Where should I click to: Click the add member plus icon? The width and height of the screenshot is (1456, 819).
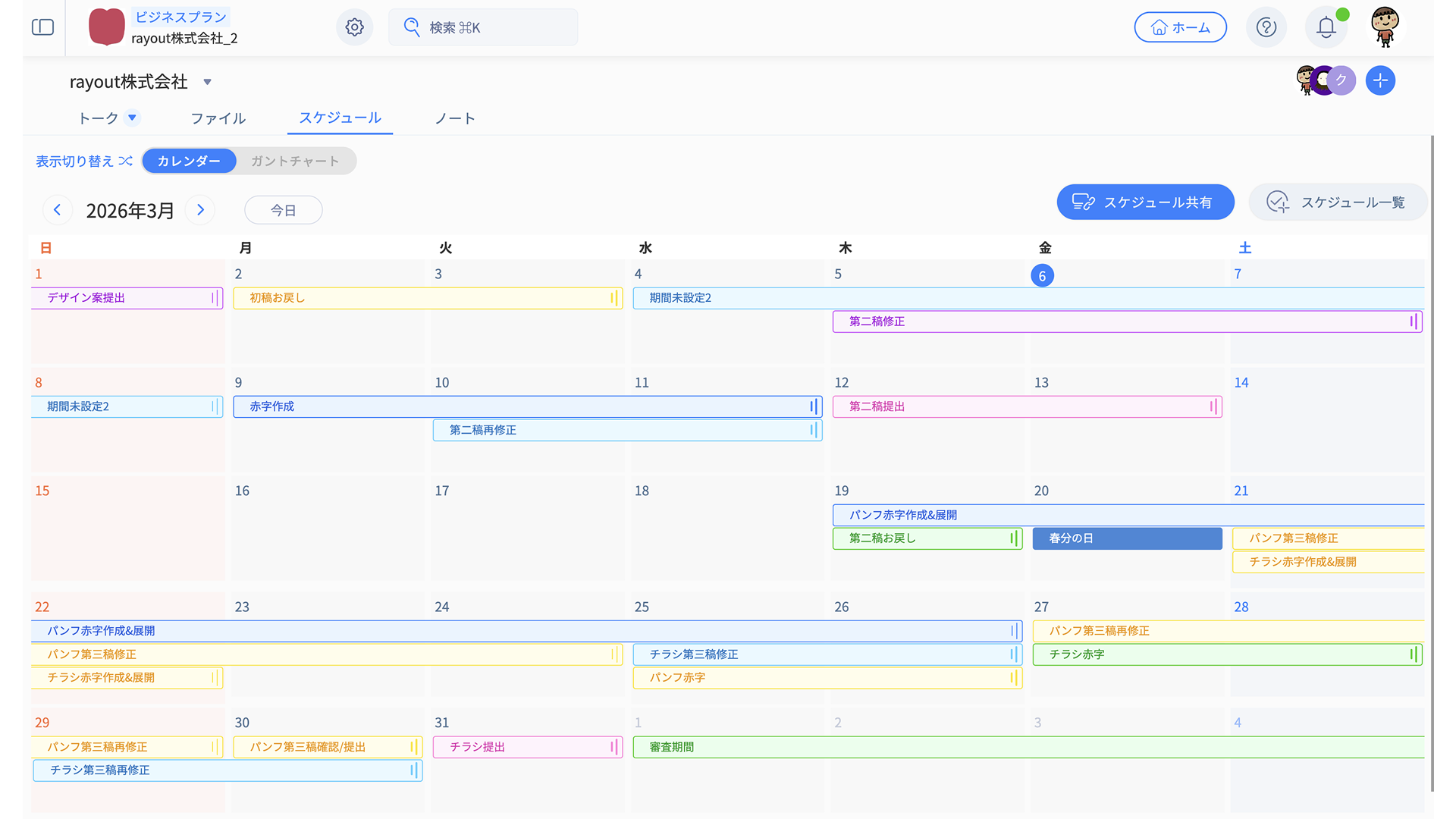[x=1380, y=80]
